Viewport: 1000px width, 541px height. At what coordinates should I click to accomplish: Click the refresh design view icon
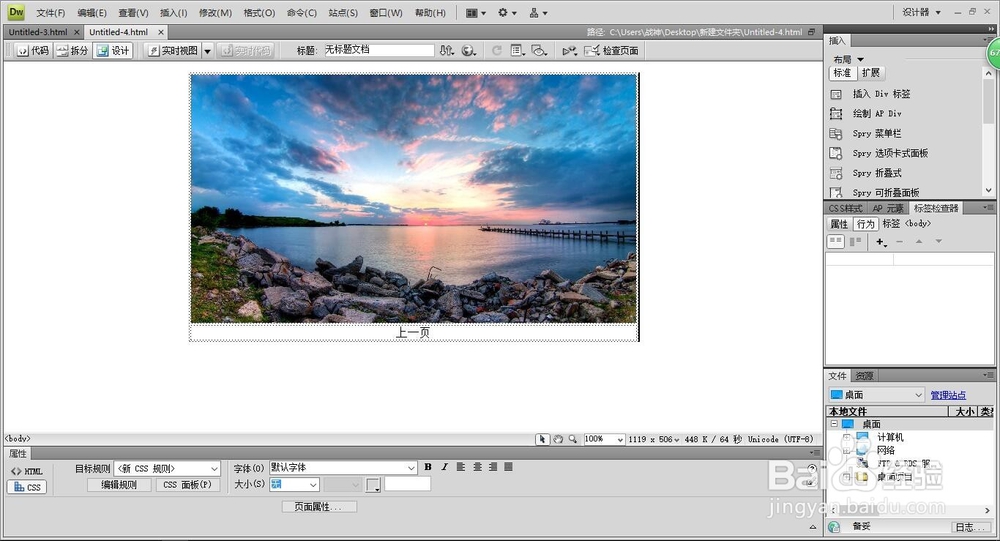click(496, 50)
